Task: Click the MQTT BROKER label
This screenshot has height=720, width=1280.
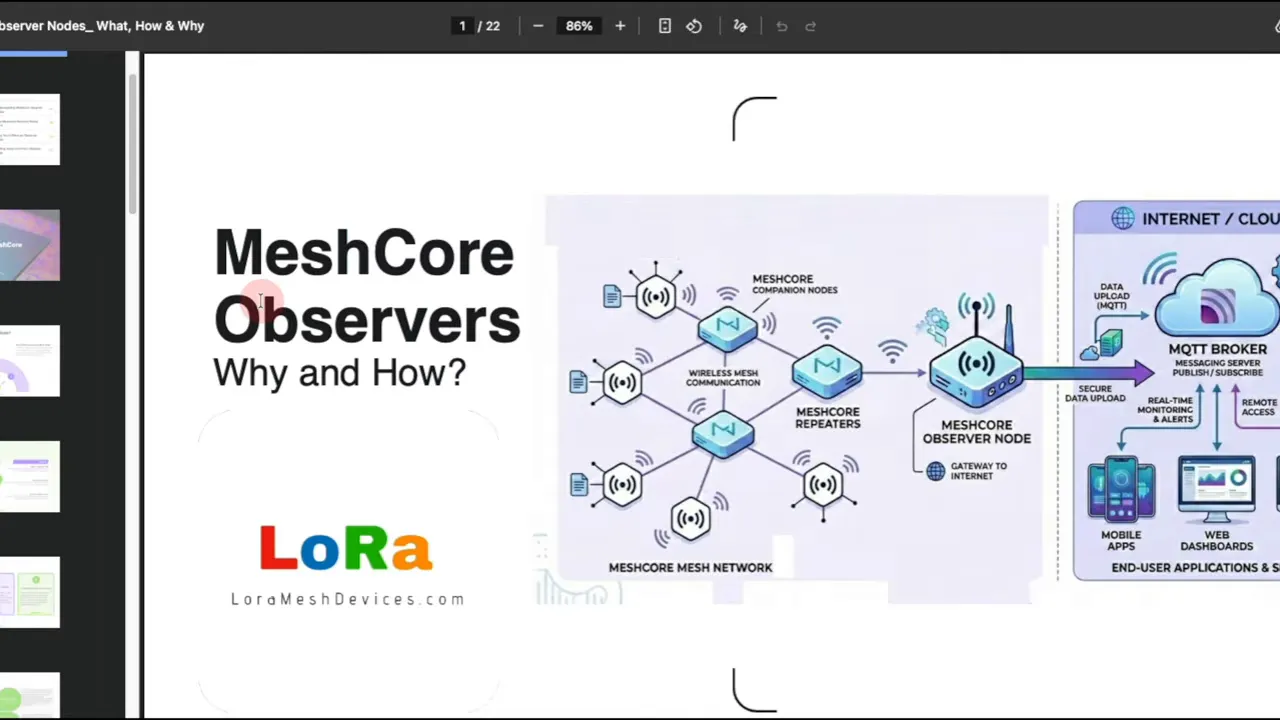Action: point(1217,349)
